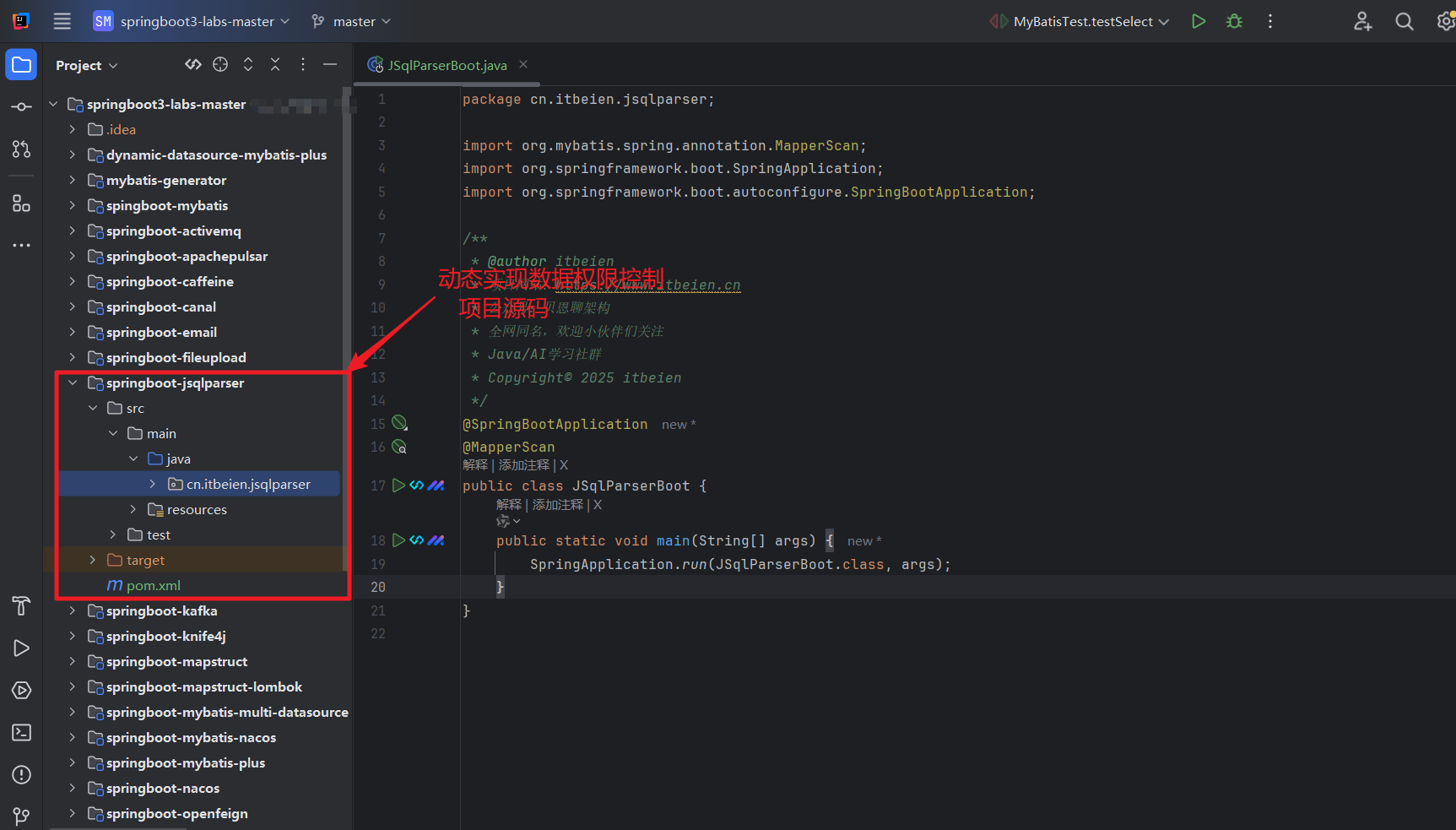Click 添加注释 inlay hint above main method
Viewport: 1456px width, 830px height.
point(558,505)
